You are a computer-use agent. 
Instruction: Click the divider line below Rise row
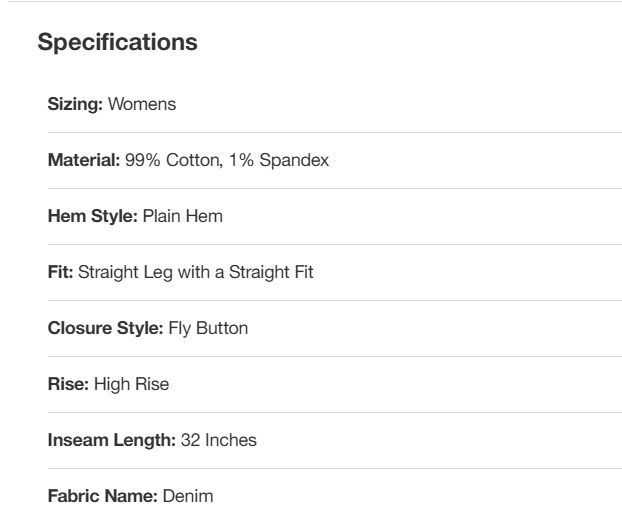click(x=335, y=412)
